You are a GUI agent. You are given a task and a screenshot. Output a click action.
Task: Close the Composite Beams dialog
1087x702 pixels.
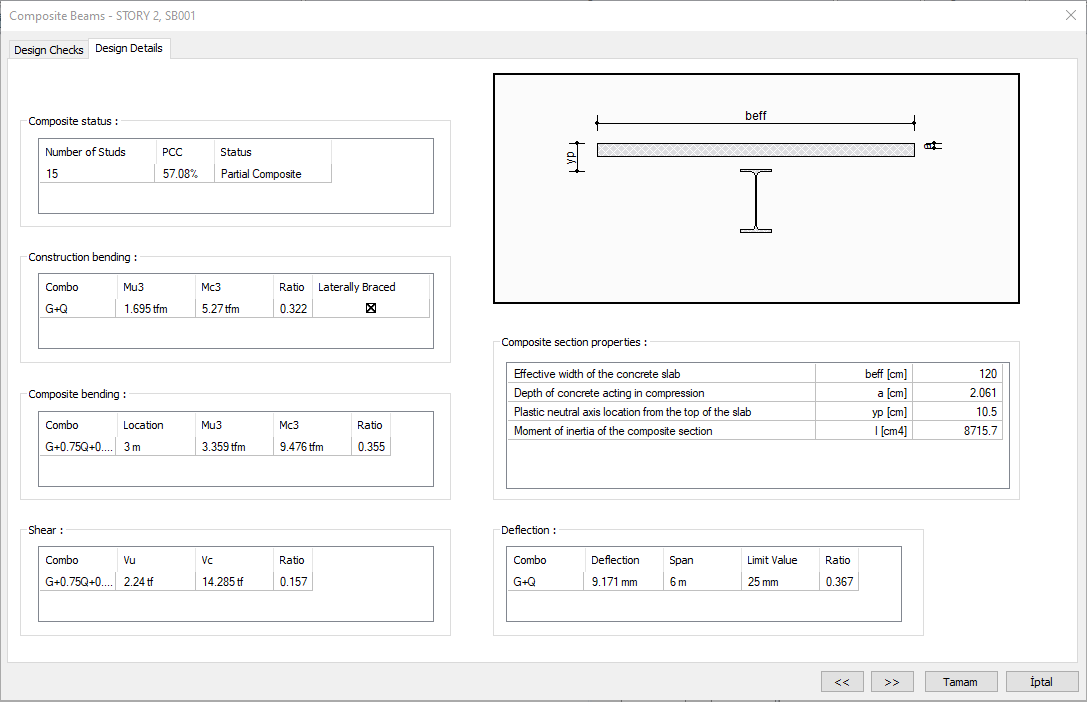point(1070,15)
